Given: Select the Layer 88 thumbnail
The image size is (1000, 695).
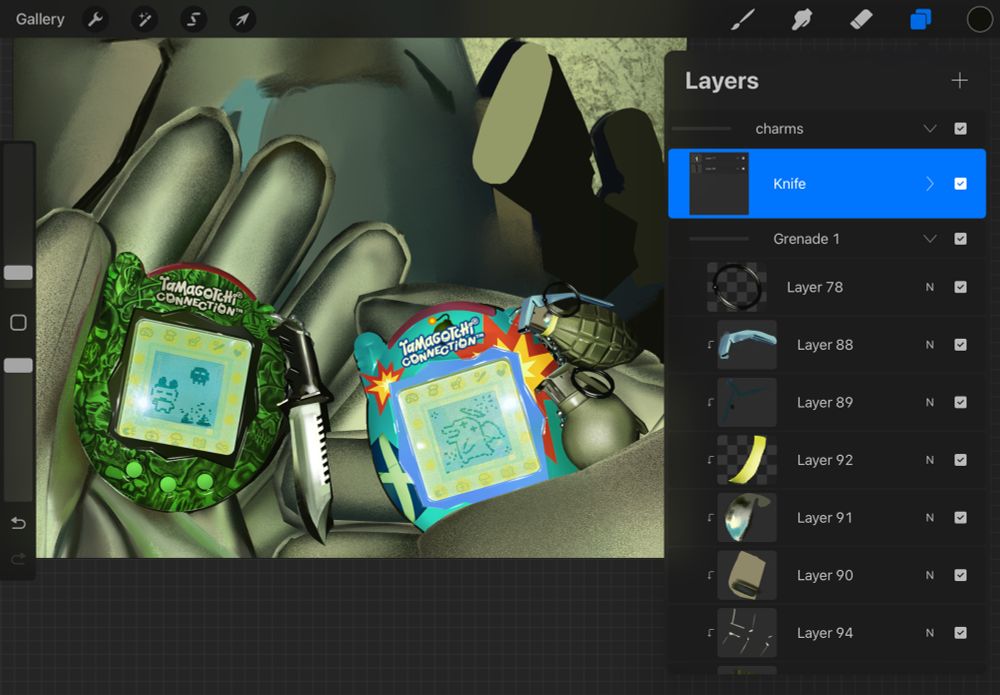Looking at the screenshot, I should (x=747, y=345).
